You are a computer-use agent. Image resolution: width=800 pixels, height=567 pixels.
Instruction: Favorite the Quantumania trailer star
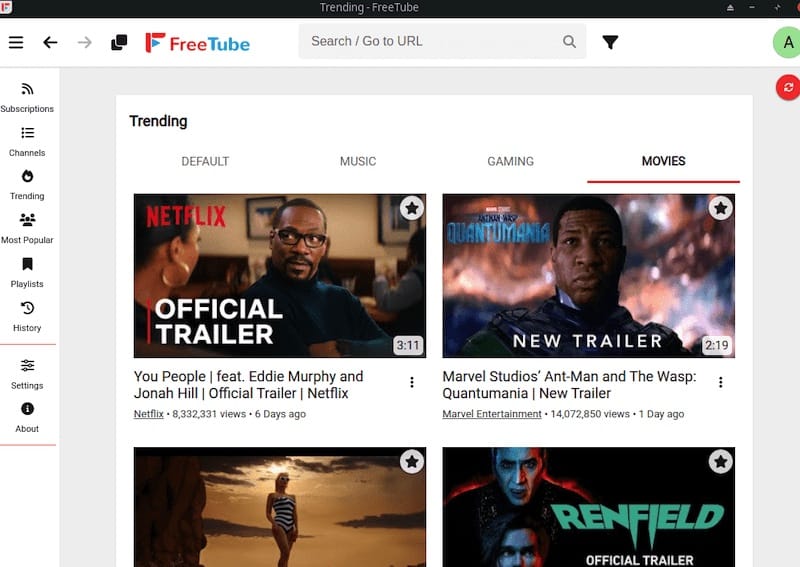[720, 208]
